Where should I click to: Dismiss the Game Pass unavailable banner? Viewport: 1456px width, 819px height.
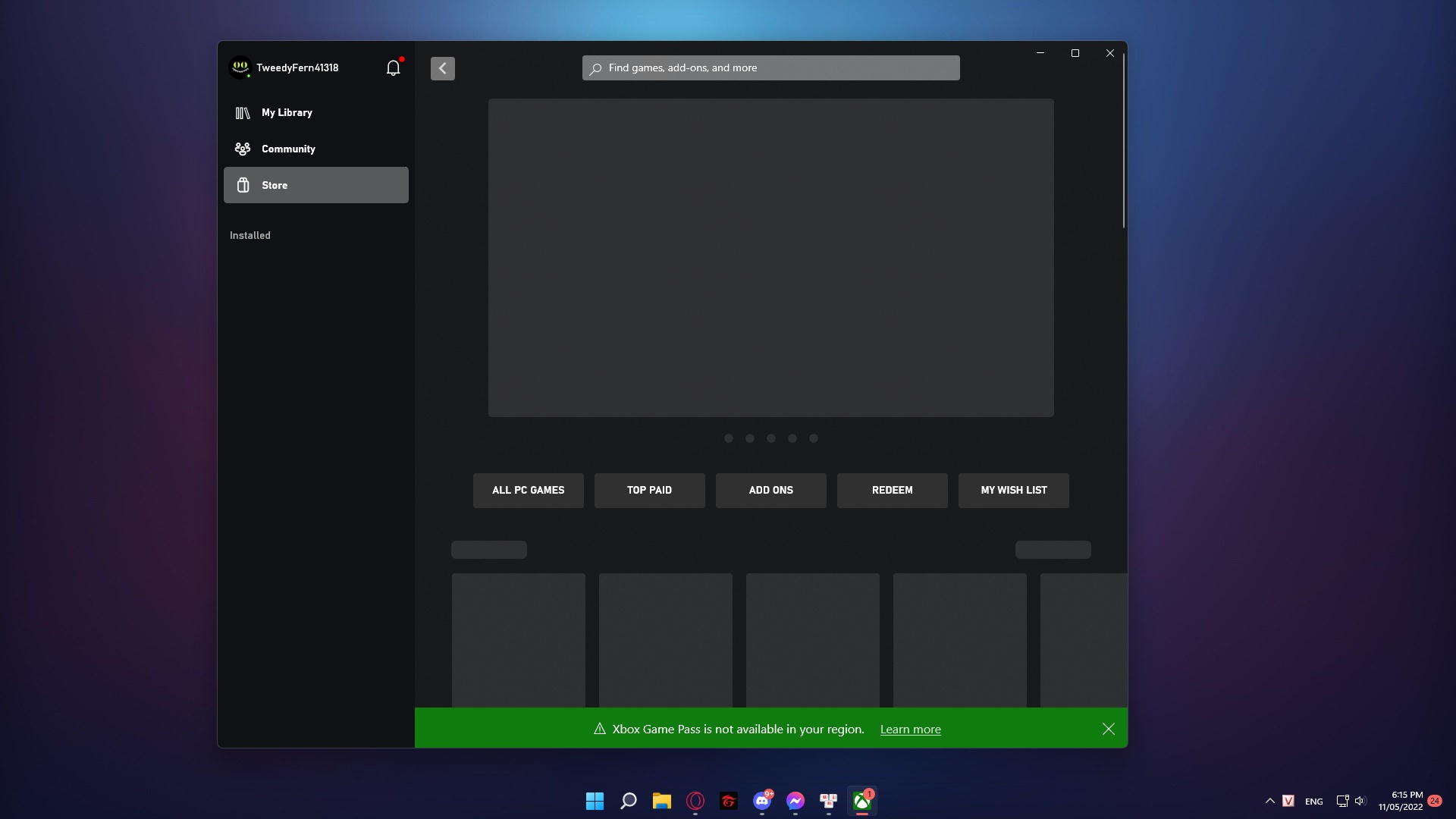[1108, 728]
